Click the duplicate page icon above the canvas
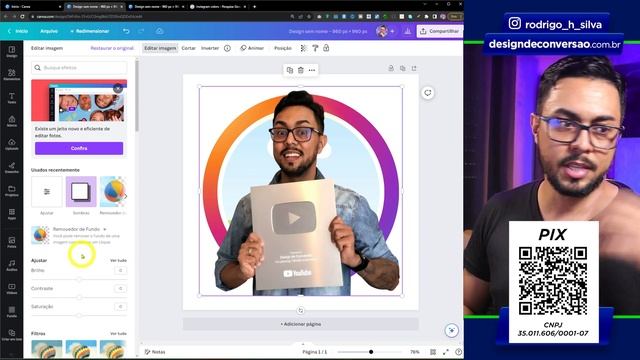This screenshot has height=360, width=640. [x=402, y=68]
